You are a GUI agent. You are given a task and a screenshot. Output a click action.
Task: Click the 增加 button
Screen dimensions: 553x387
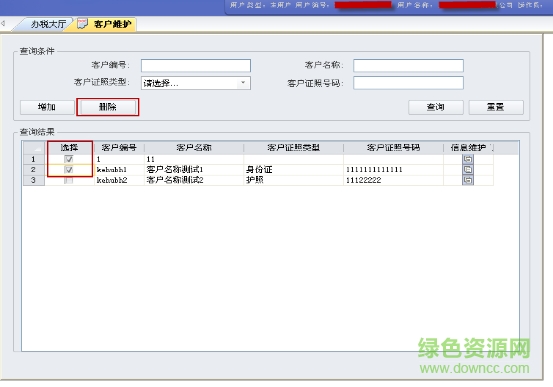pos(47,107)
